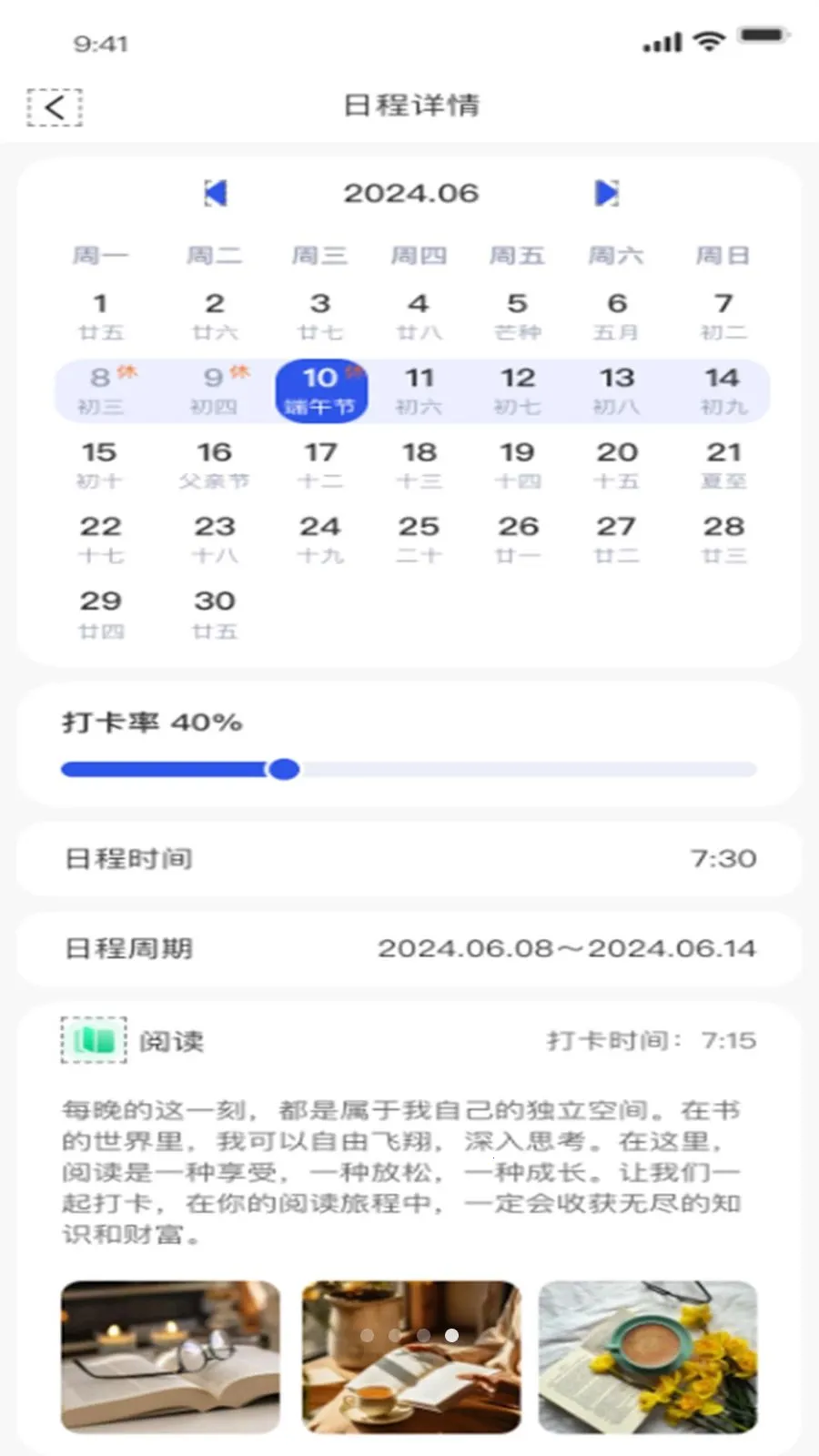Tap the back arrow icon
The image size is (819, 1456).
(x=55, y=107)
